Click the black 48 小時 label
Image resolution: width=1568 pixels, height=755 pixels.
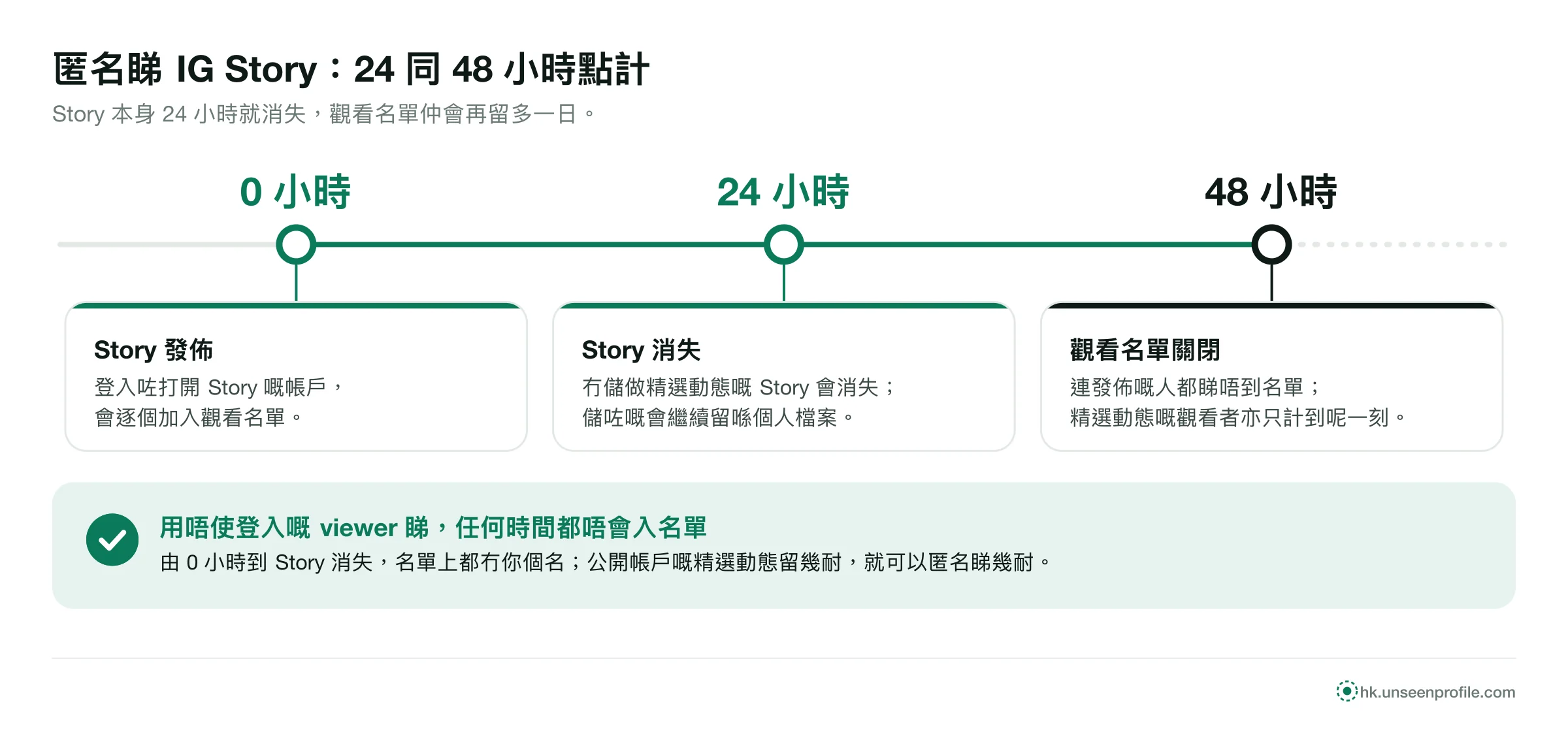tap(1271, 192)
